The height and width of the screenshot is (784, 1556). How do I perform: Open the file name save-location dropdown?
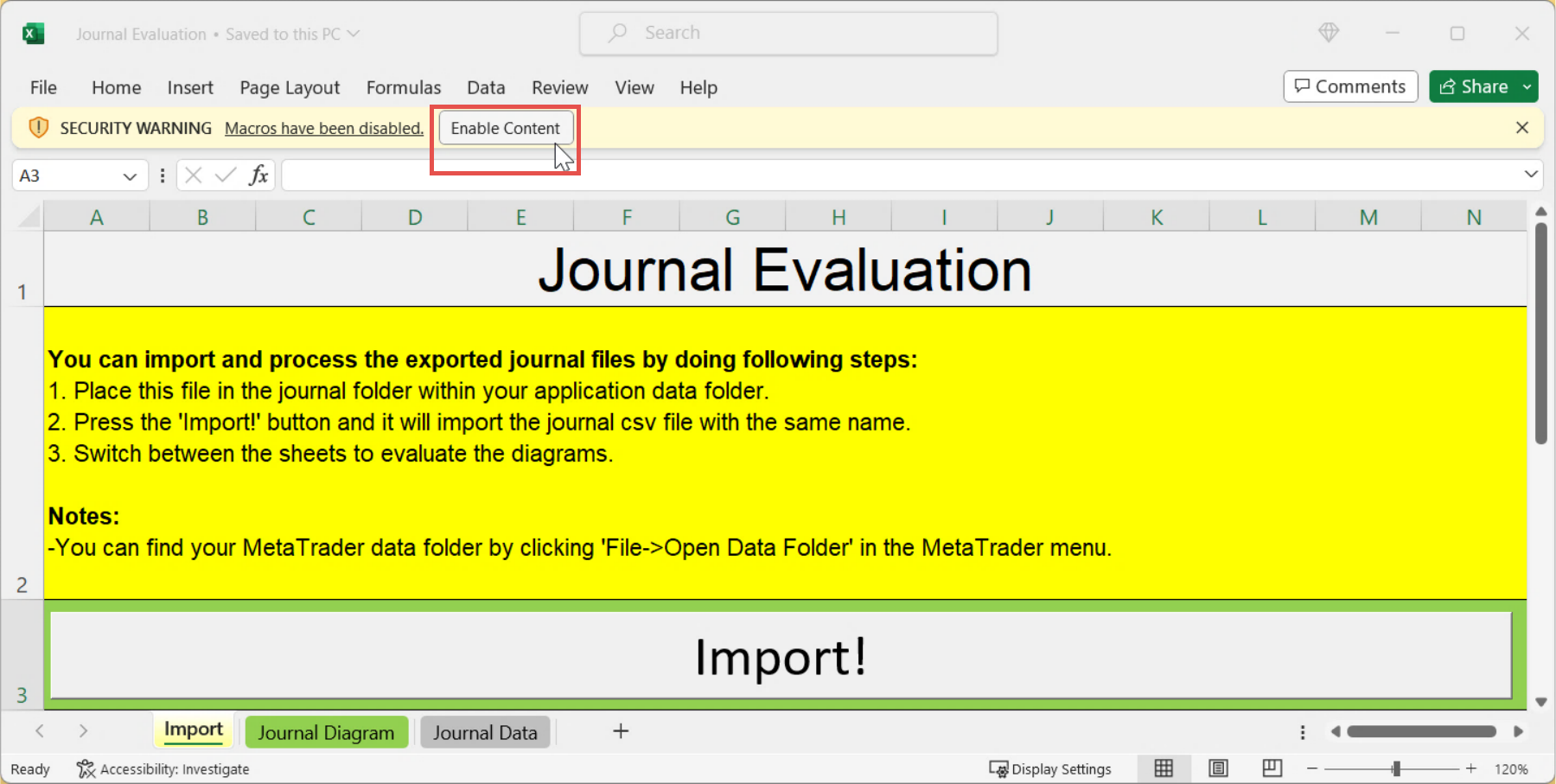354,34
